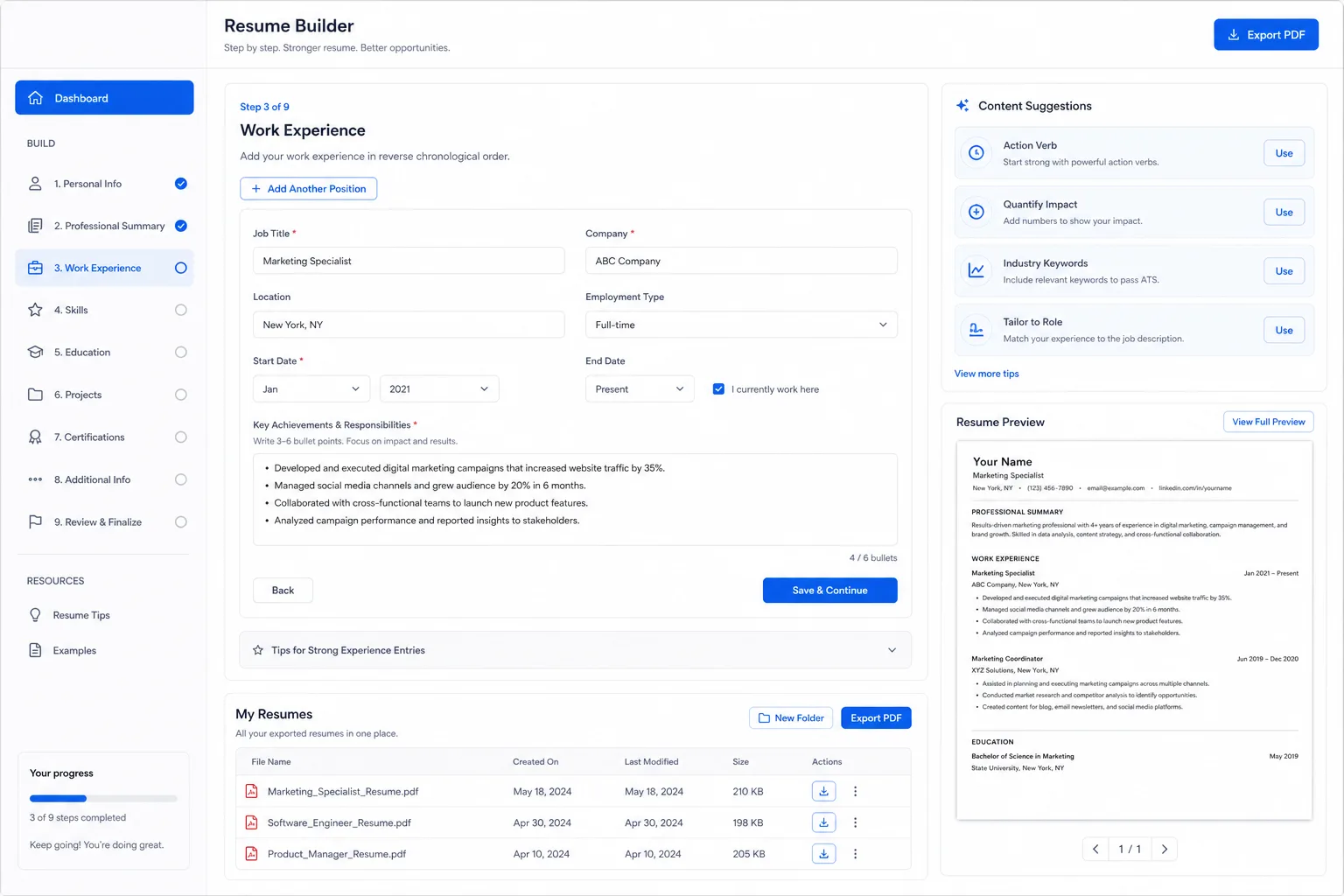Click the Projects step circle

(181, 395)
